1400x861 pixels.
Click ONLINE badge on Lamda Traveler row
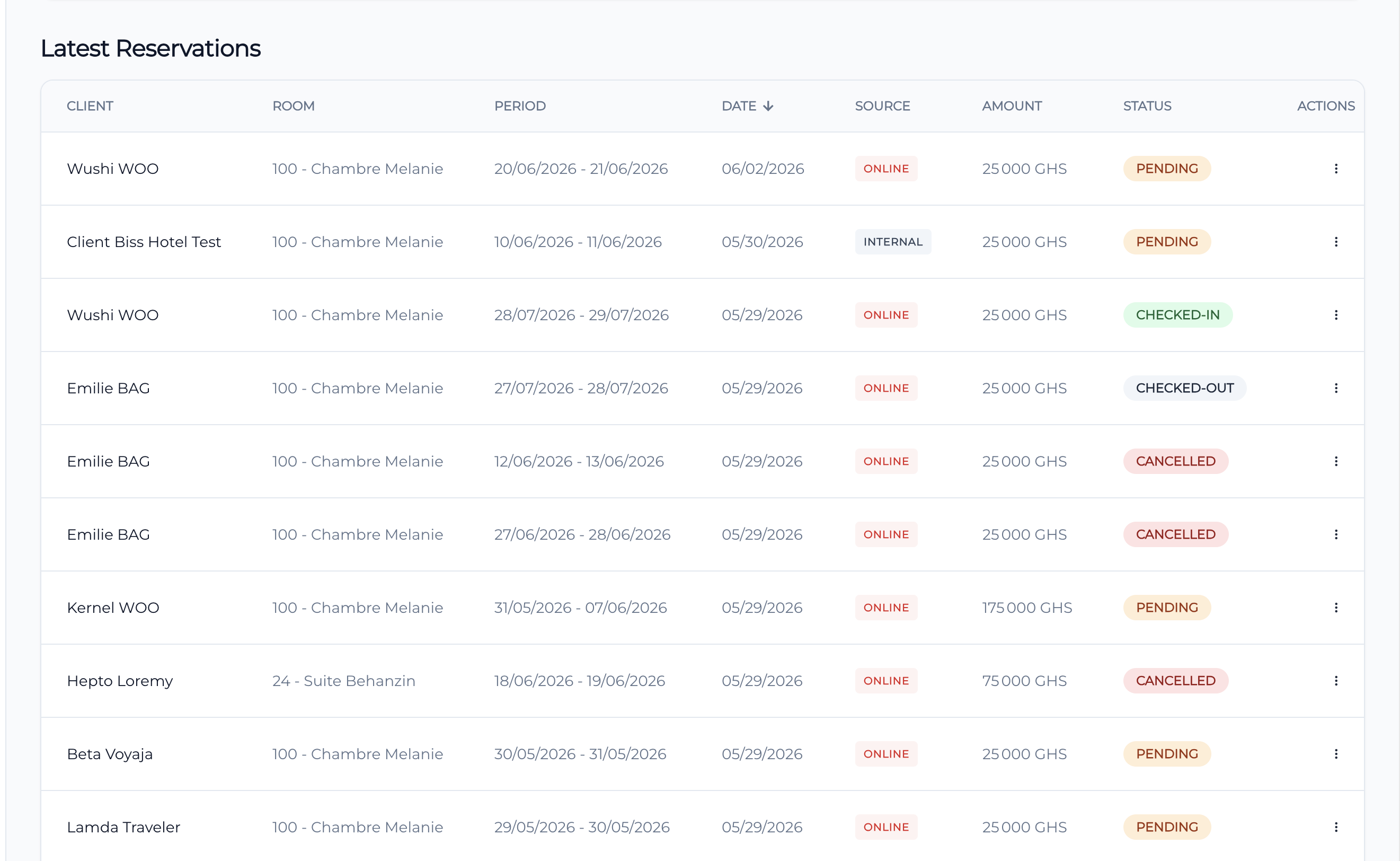(x=886, y=828)
